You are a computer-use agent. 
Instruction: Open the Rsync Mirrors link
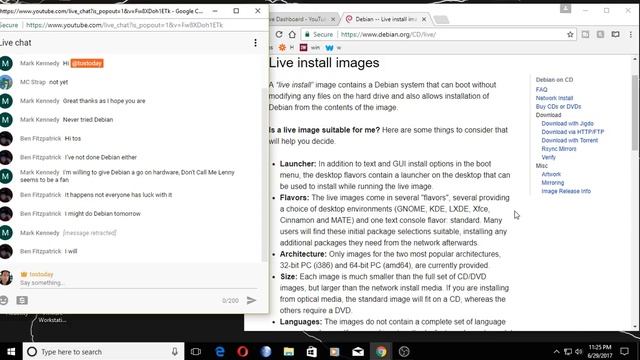(x=559, y=149)
